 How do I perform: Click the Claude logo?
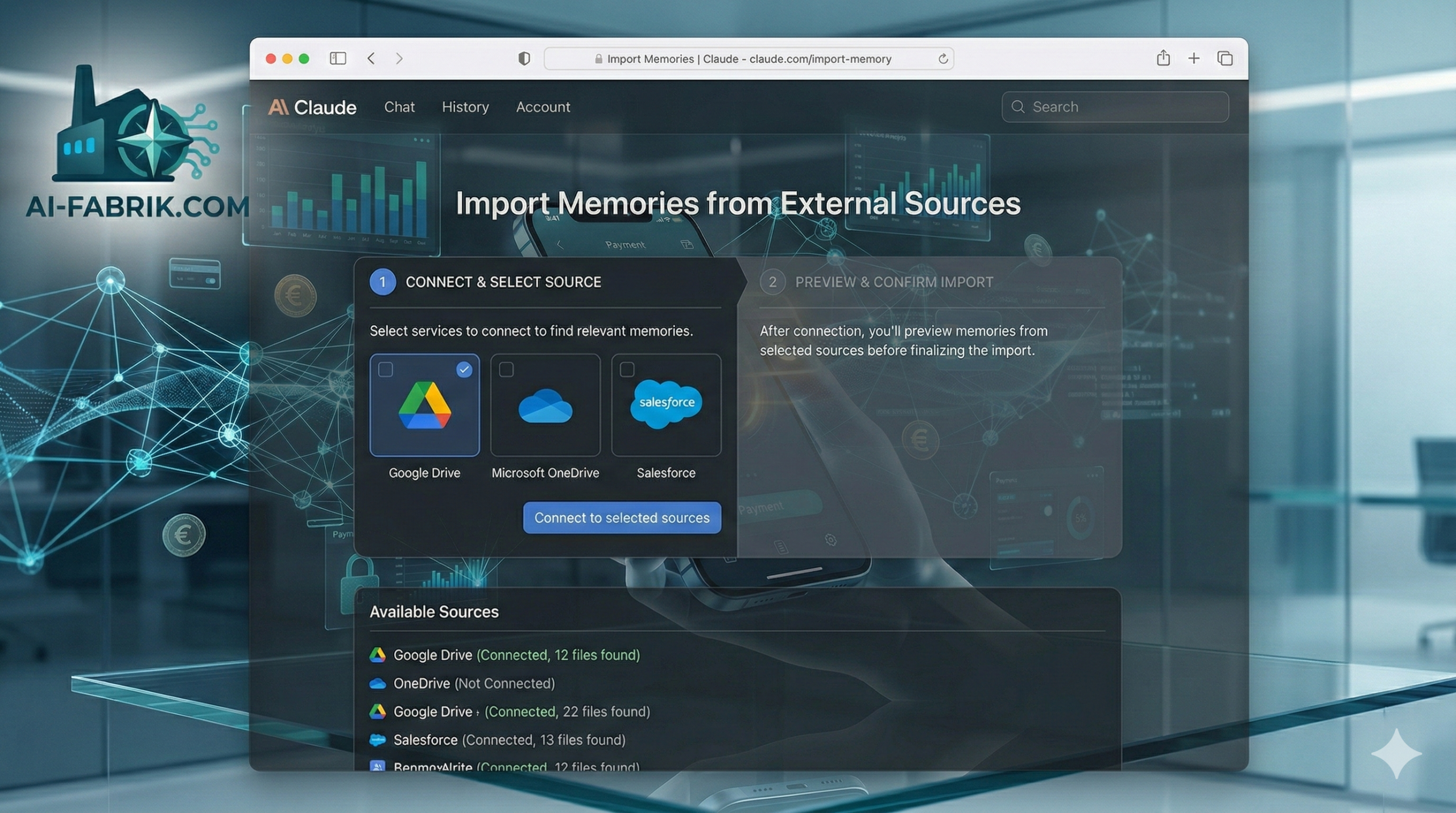coord(312,107)
